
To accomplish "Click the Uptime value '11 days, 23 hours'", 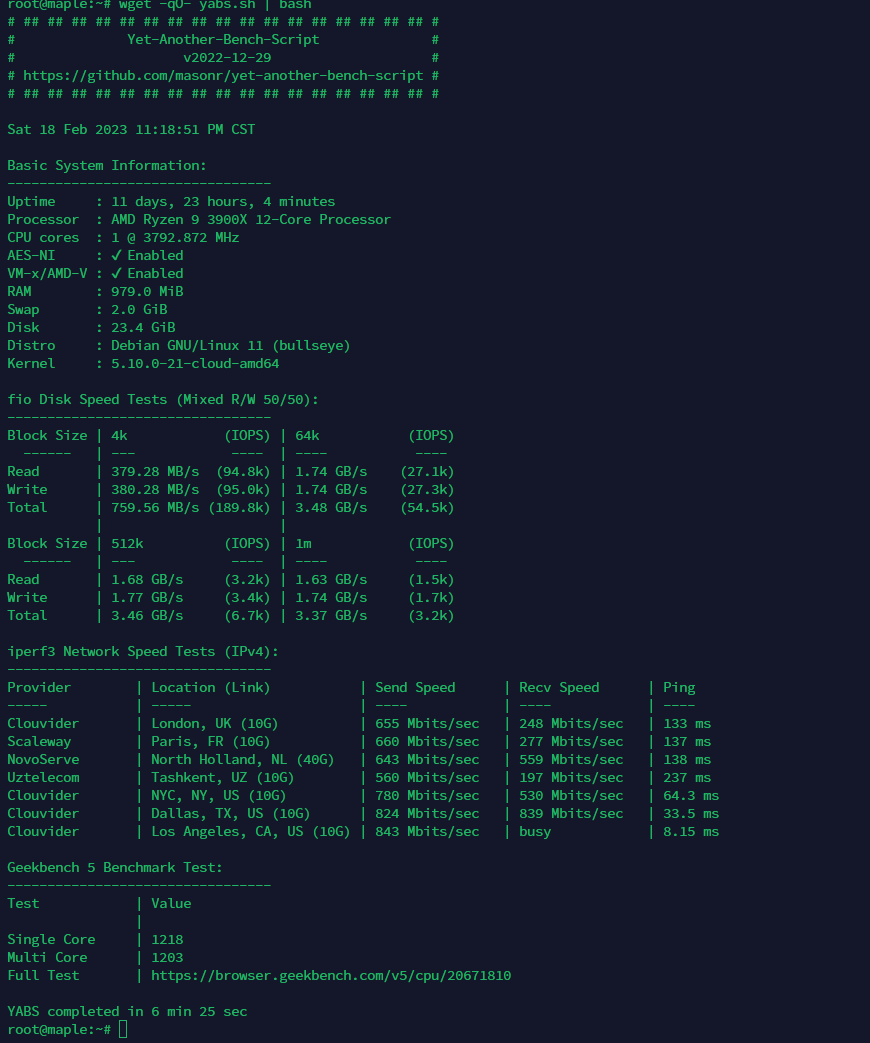I will pyautogui.click(x=183, y=202).
